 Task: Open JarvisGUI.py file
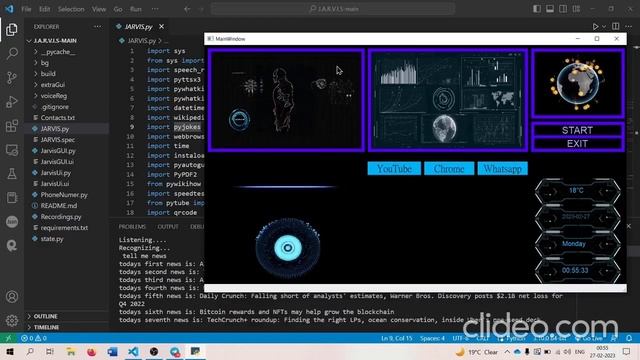point(58,151)
